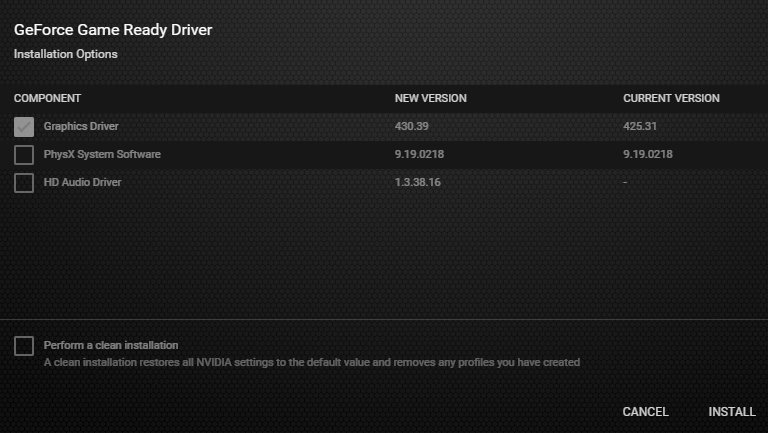Click PhysX current version 9.19.0218
Viewport: 768px width, 433px height.
tap(648, 154)
